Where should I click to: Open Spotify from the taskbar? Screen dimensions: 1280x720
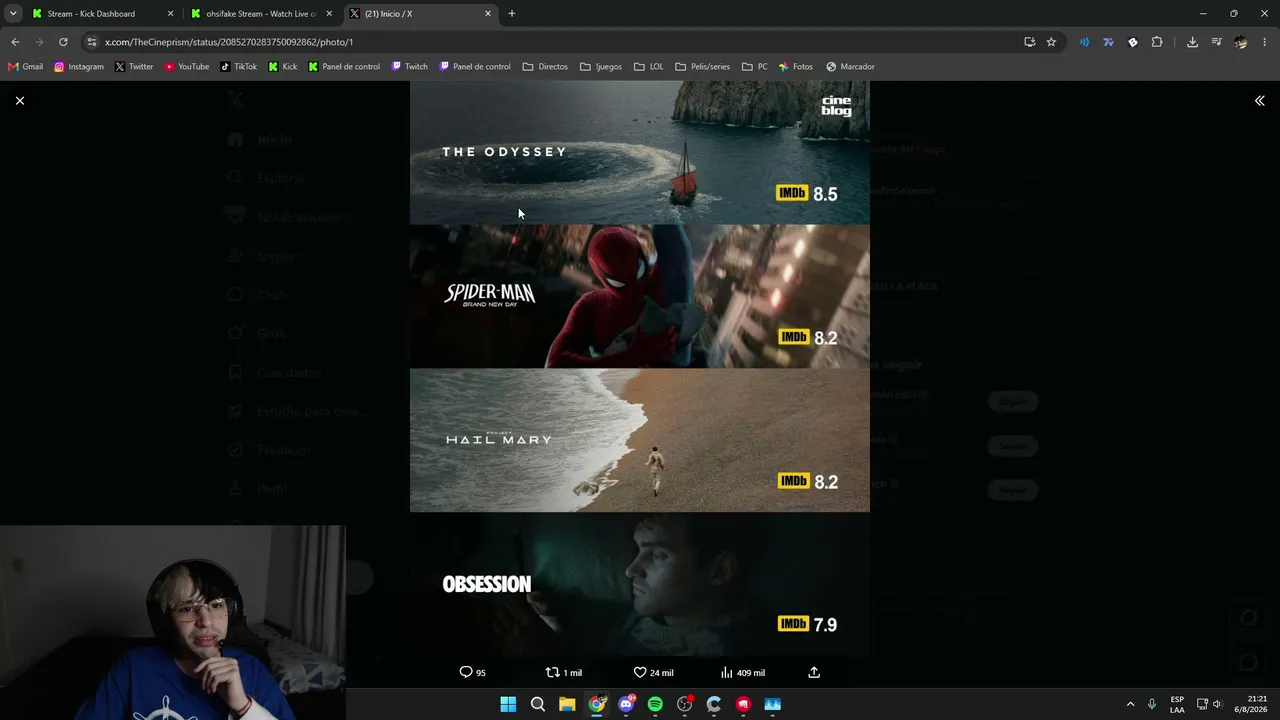pos(655,704)
